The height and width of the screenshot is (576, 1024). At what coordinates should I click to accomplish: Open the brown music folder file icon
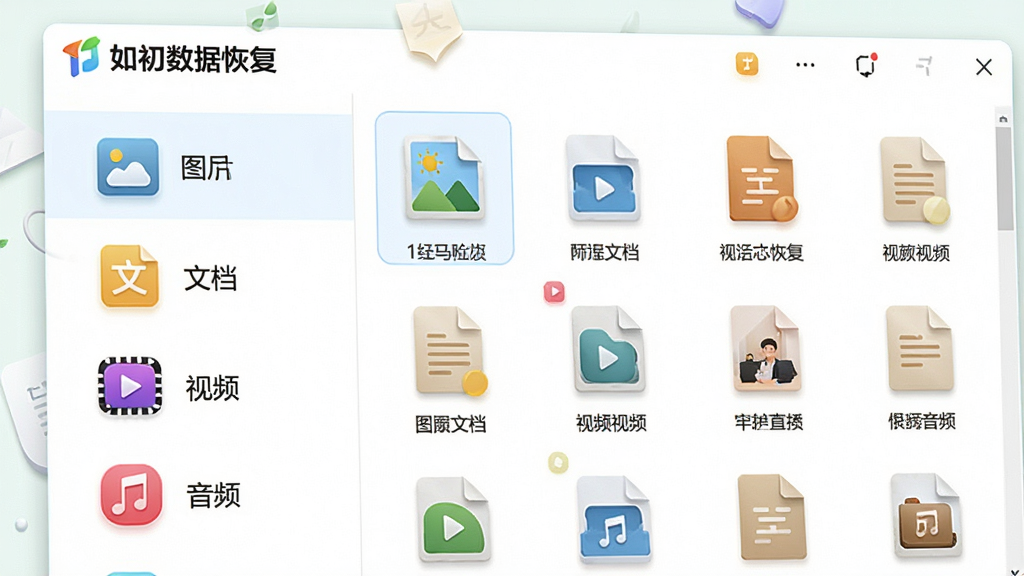click(x=926, y=516)
